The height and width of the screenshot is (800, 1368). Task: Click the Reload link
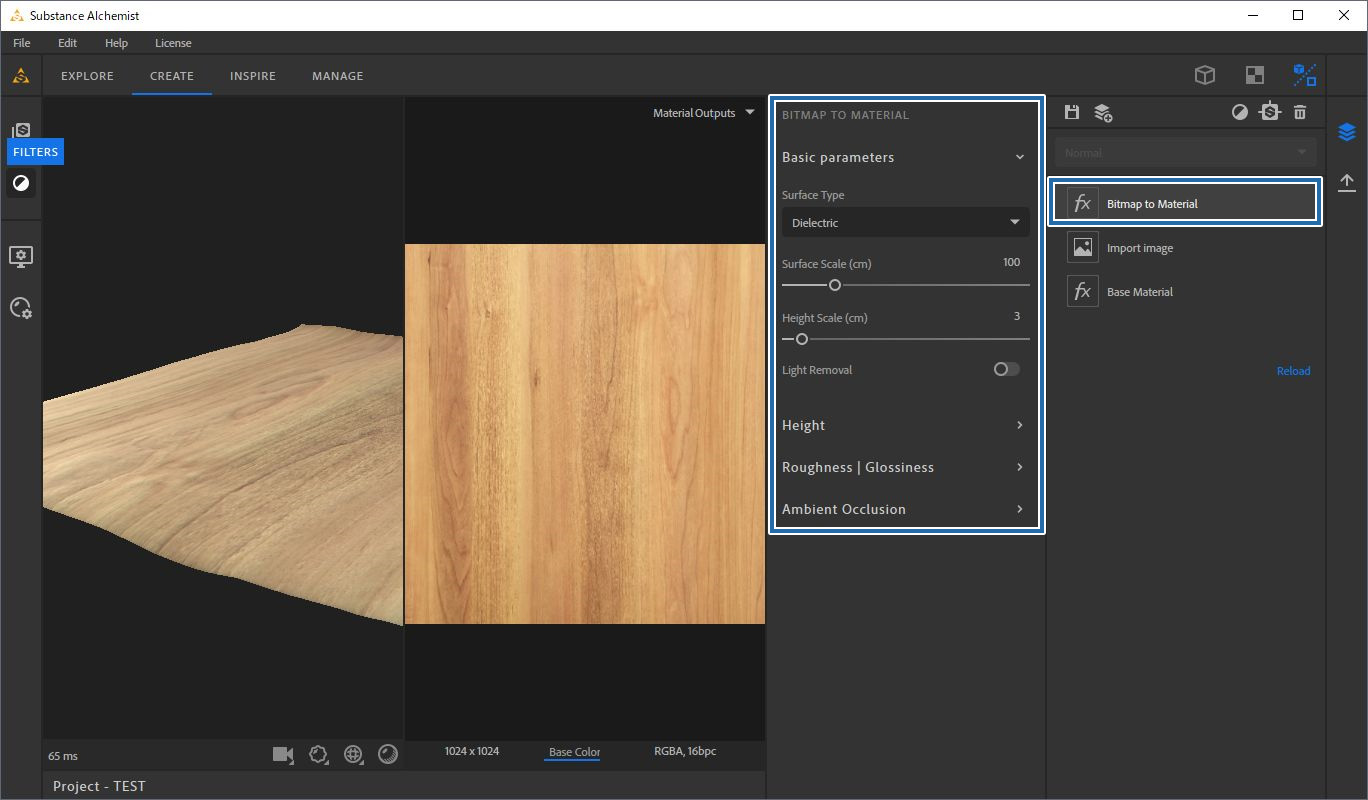(1293, 371)
